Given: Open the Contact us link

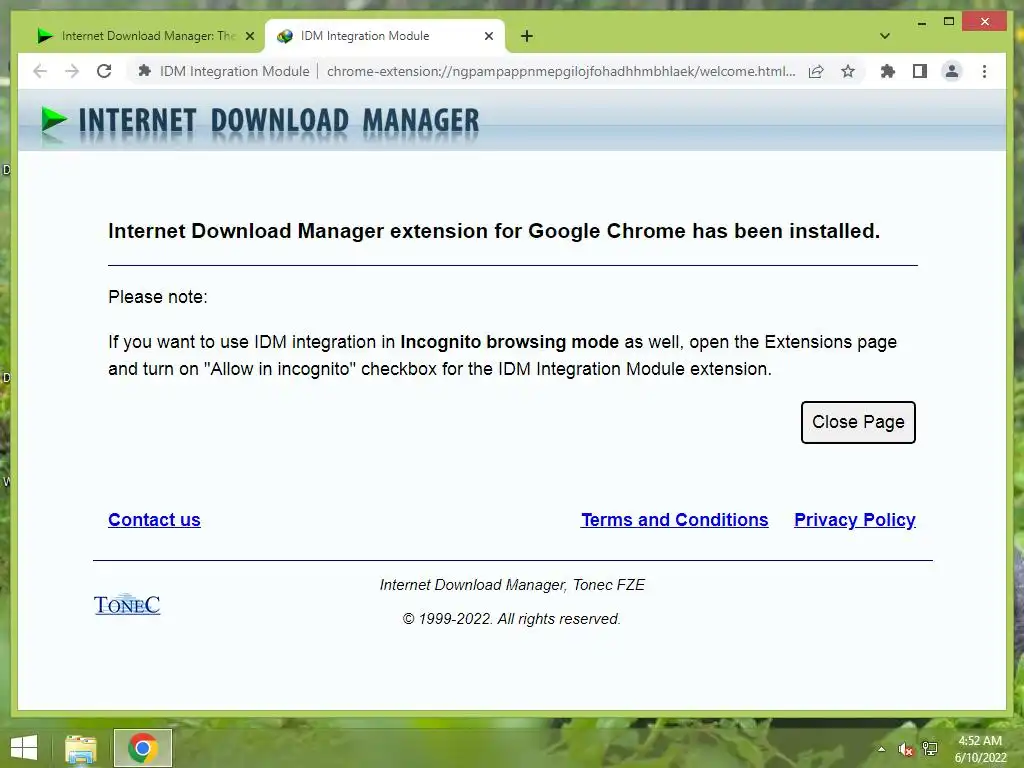Looking at the screenshot, I should pyautogui.click(x=154, y=520).
